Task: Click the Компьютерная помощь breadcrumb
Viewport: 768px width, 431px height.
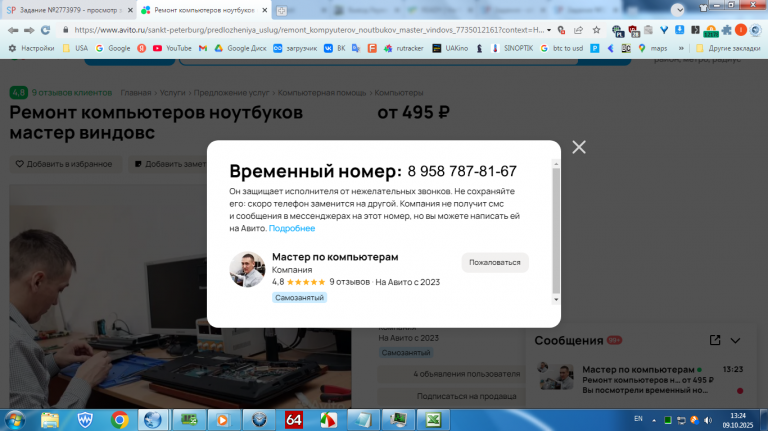Action: [x=322, y=93]
